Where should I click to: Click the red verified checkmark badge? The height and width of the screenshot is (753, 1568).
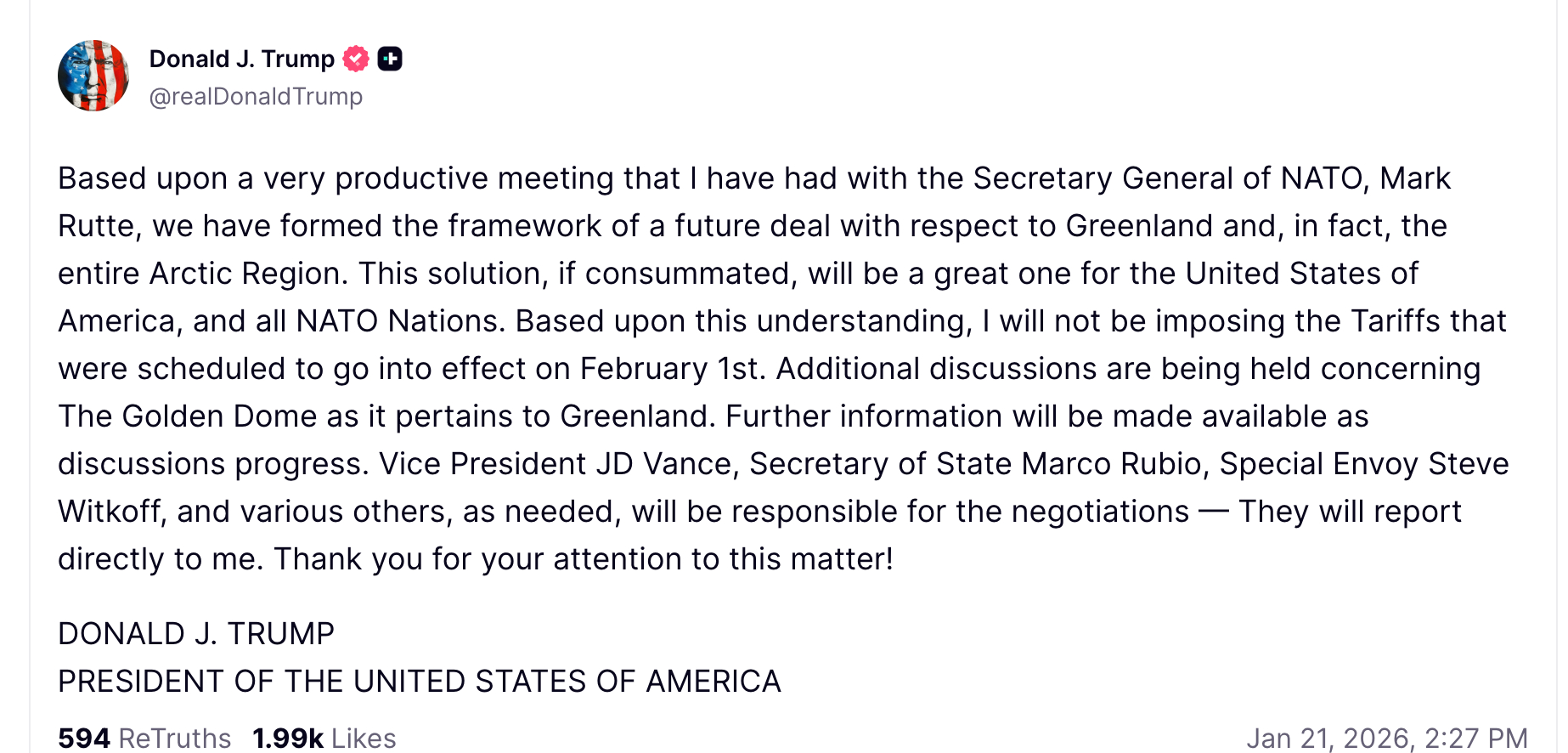(x=356, y=59)
